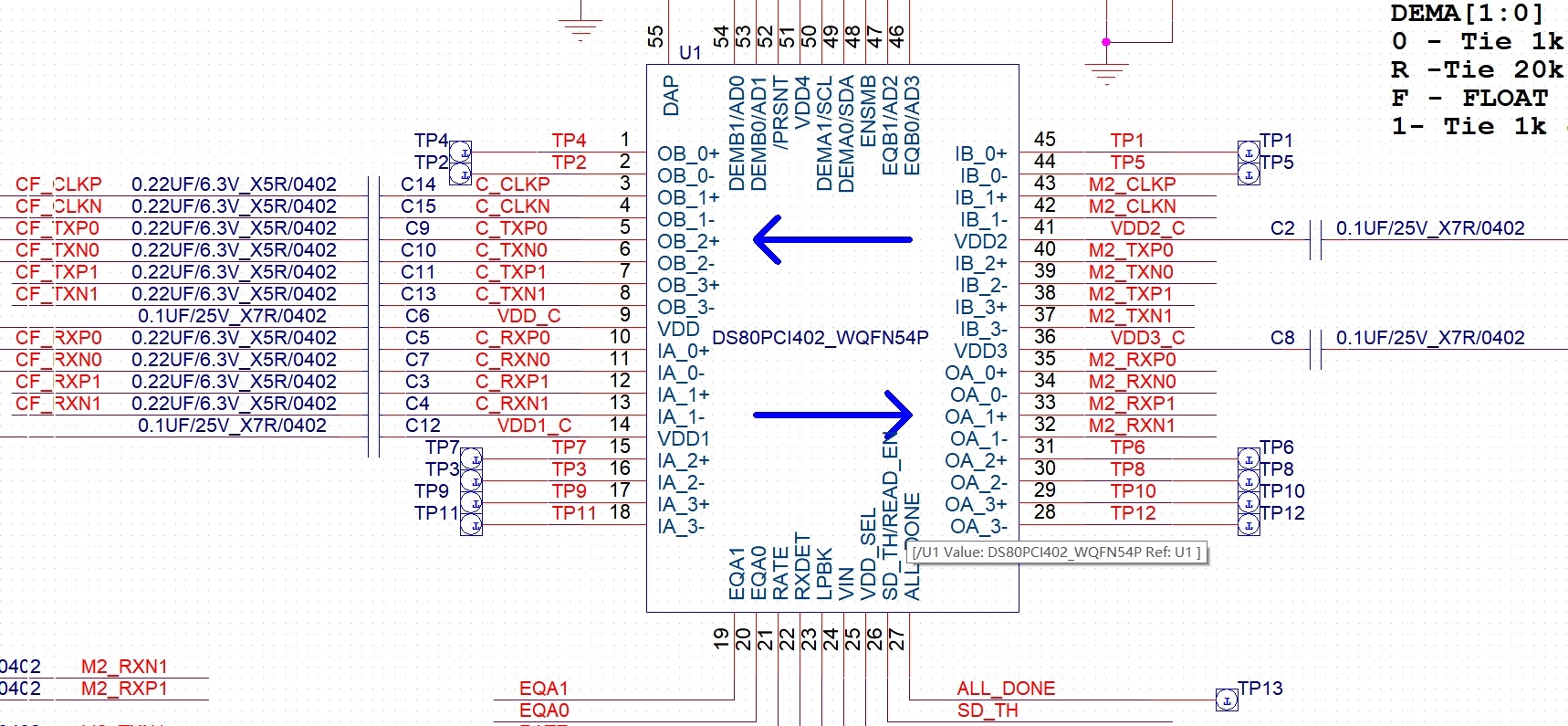Select the U1 reference designator label
The height and width of the screenshot is (726, 1568).
click(690, 53)
